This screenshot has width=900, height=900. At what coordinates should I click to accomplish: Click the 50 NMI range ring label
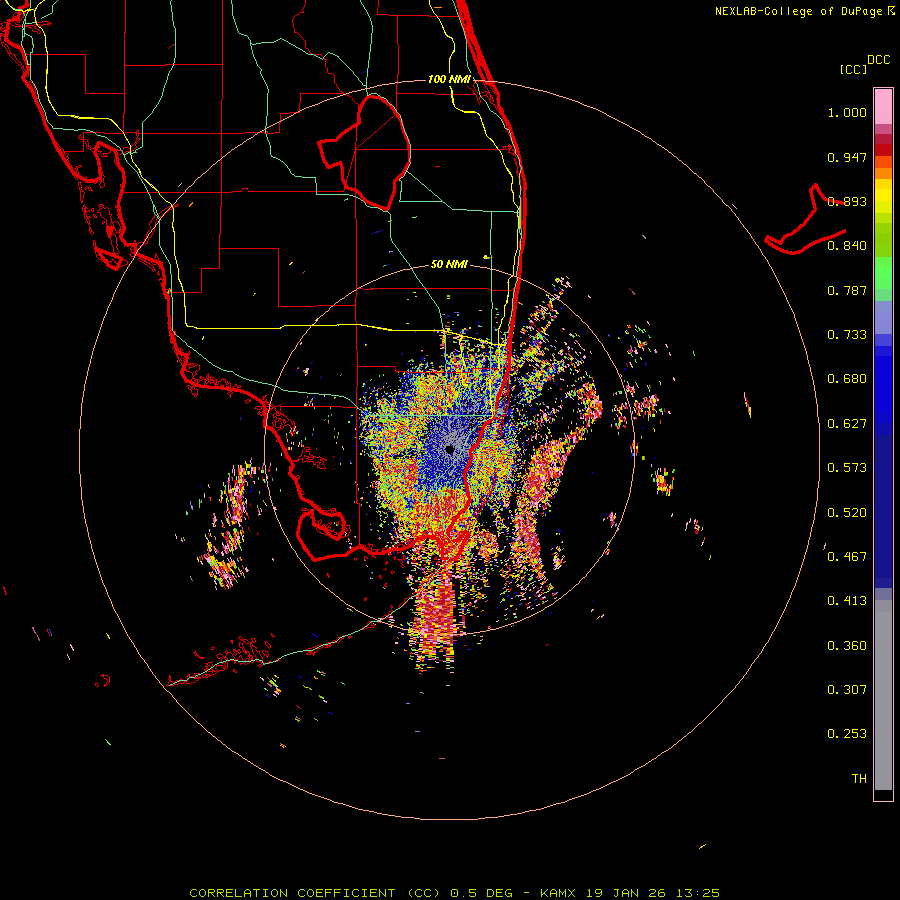[x=449, y=264]
